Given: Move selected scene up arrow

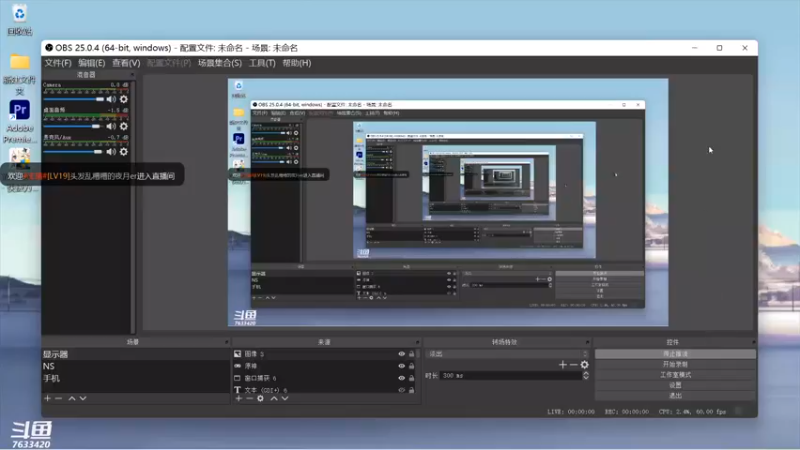Looking at the screenshot, I should [x=72, y=398].
